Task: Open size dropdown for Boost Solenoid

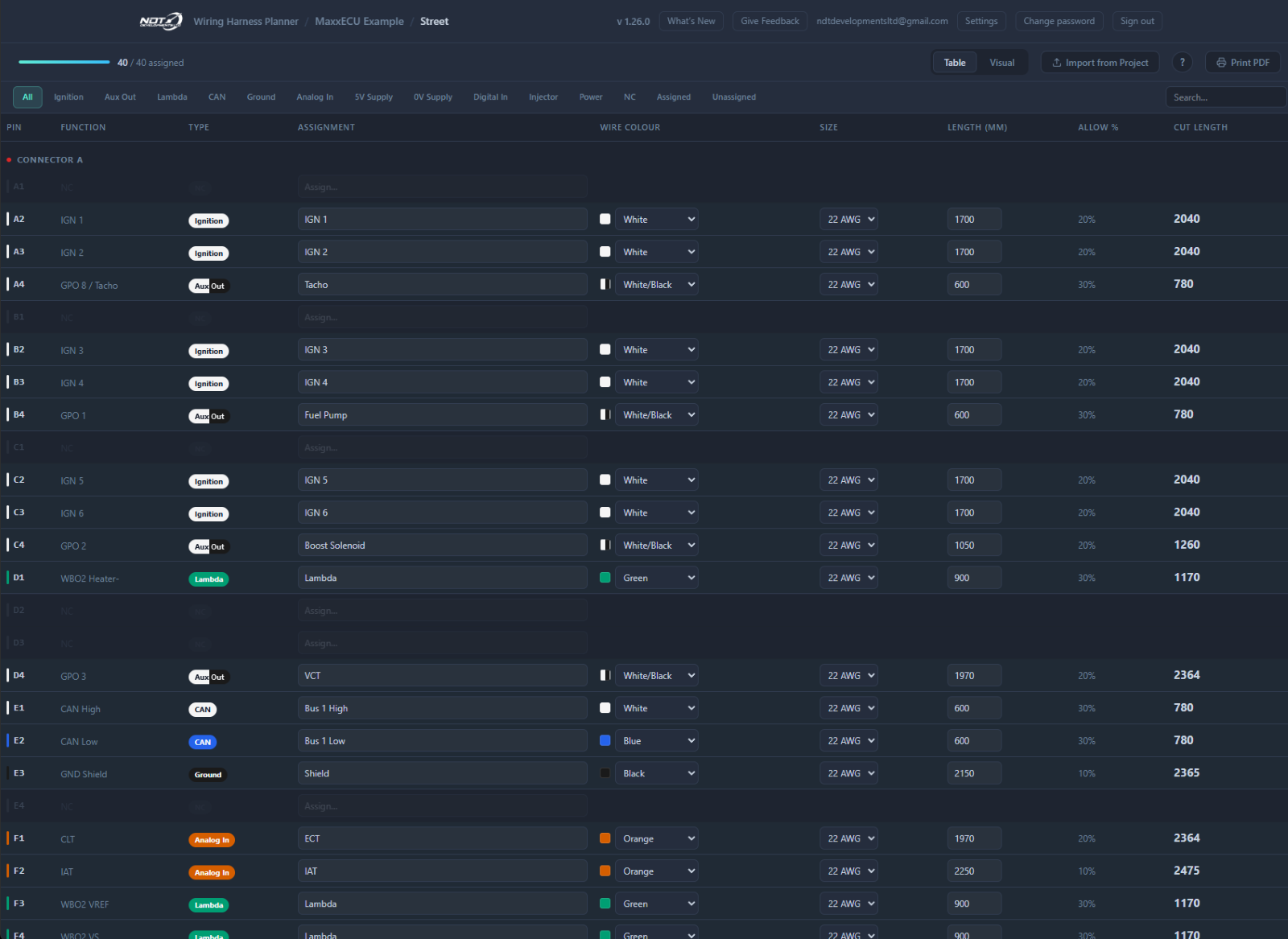Action: (849, 545)
